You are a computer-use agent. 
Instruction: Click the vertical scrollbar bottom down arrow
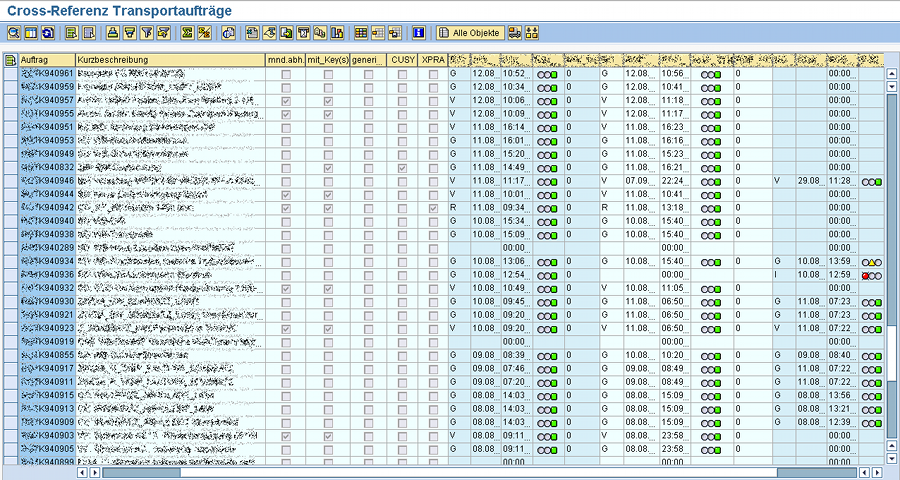(891, 459)
